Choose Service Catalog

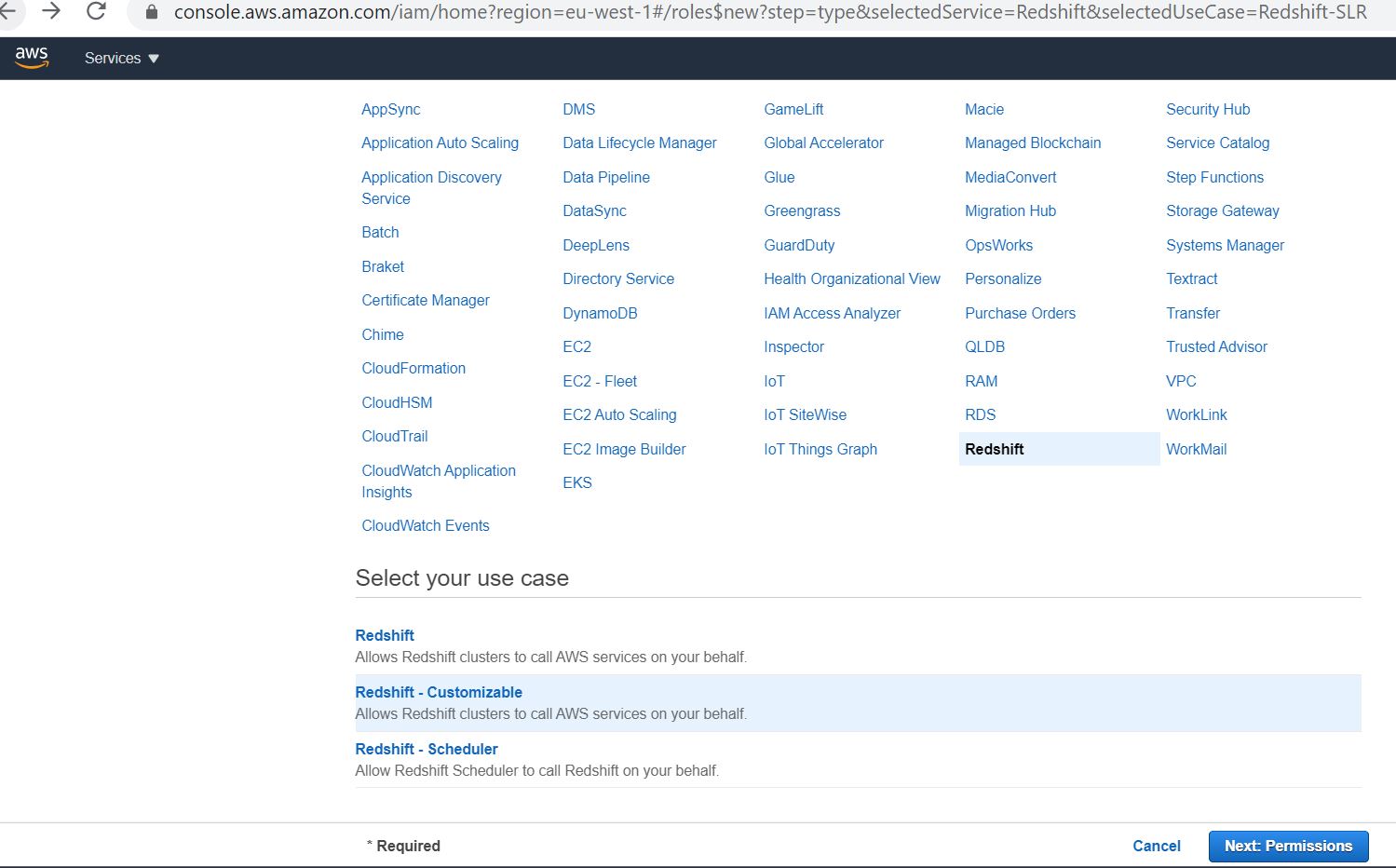pos(1217,142)
